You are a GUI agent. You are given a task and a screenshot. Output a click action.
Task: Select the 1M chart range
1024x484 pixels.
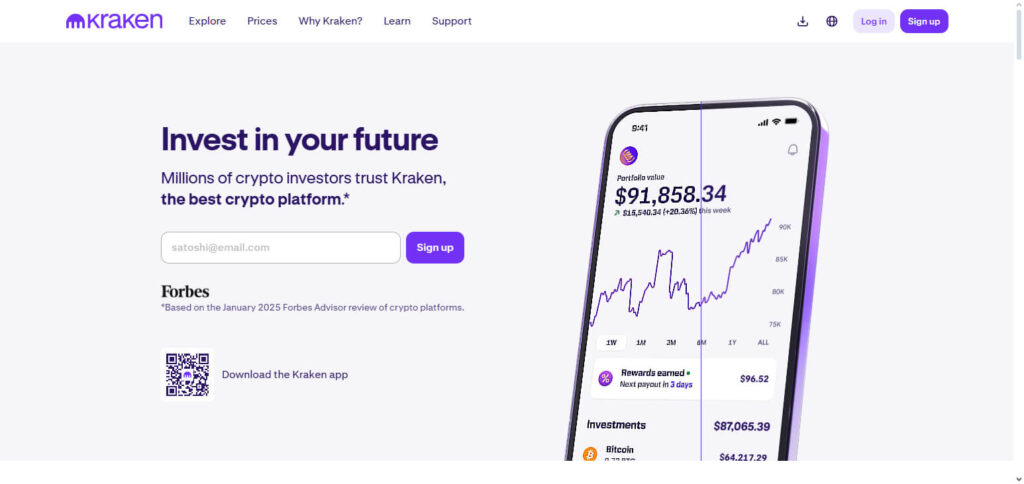[641, 342]
